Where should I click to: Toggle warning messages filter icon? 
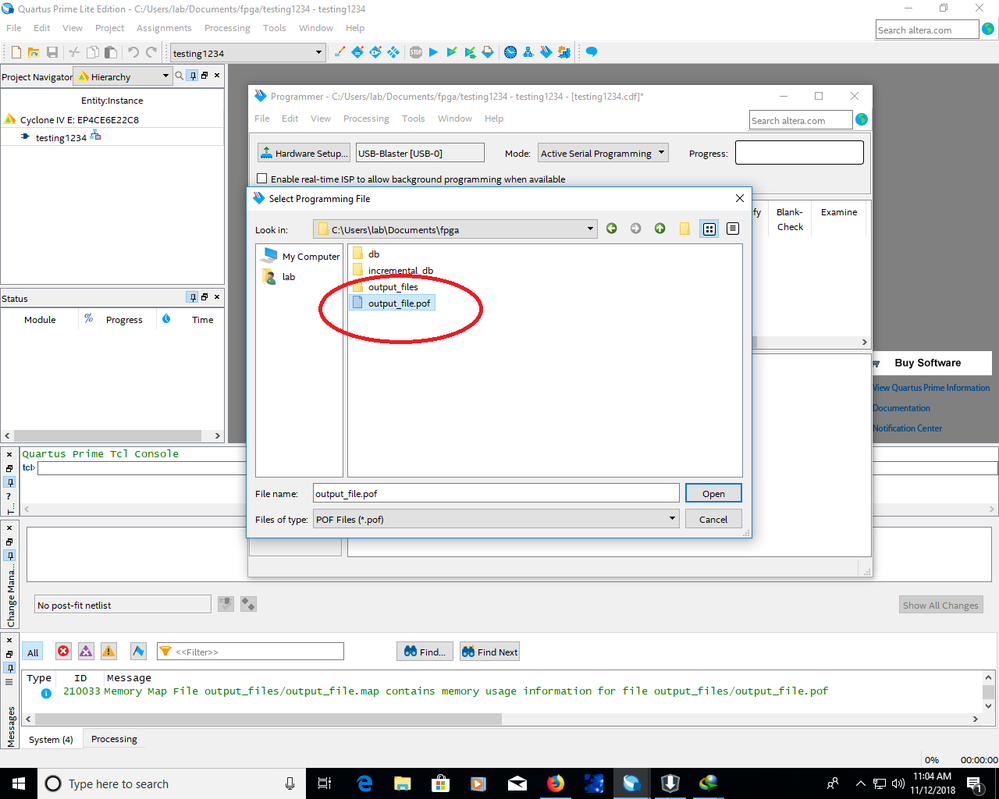[109, 651]
